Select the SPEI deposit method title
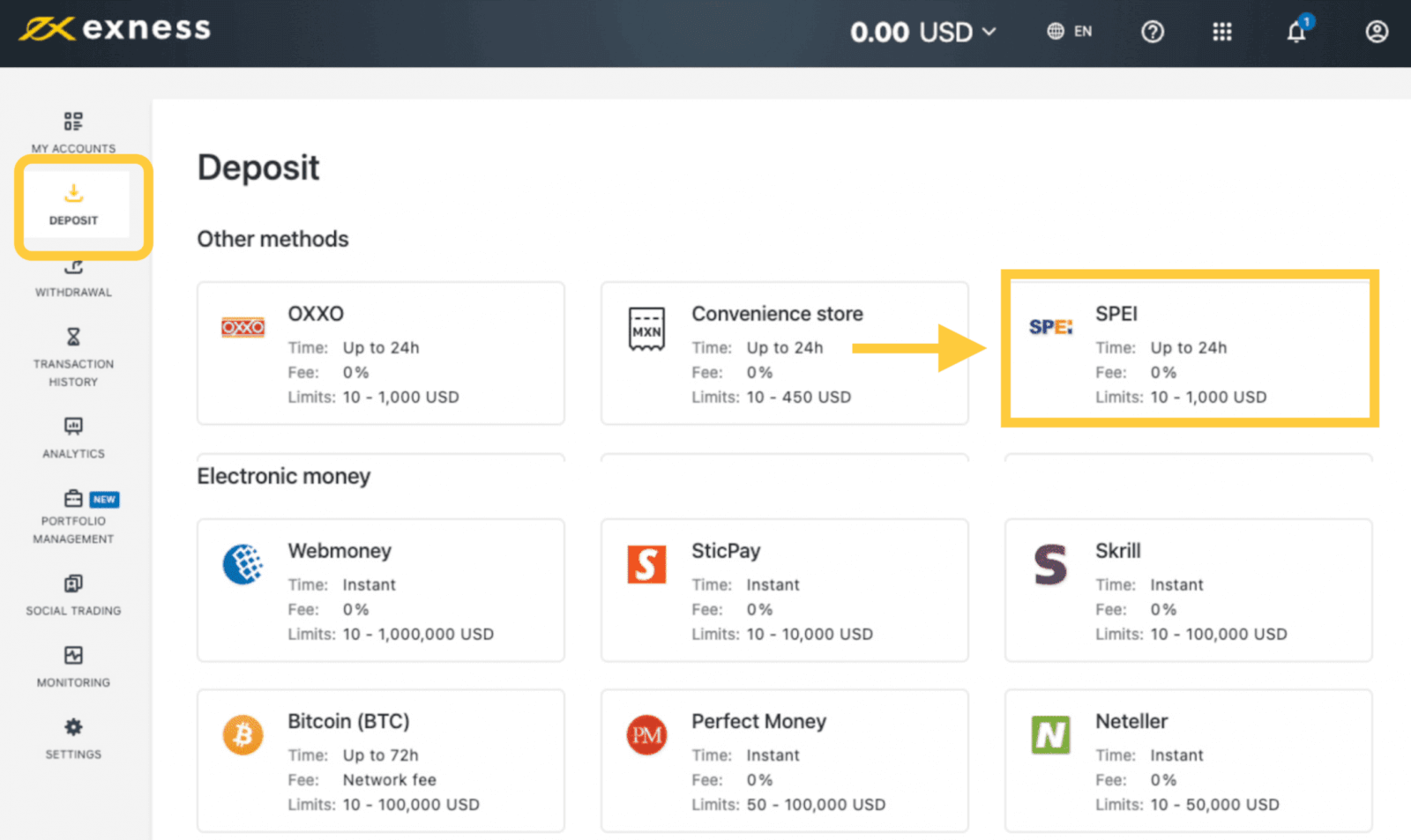Screen dimensions: 1411x840 pyautogui.click(x=1116, y=314)
